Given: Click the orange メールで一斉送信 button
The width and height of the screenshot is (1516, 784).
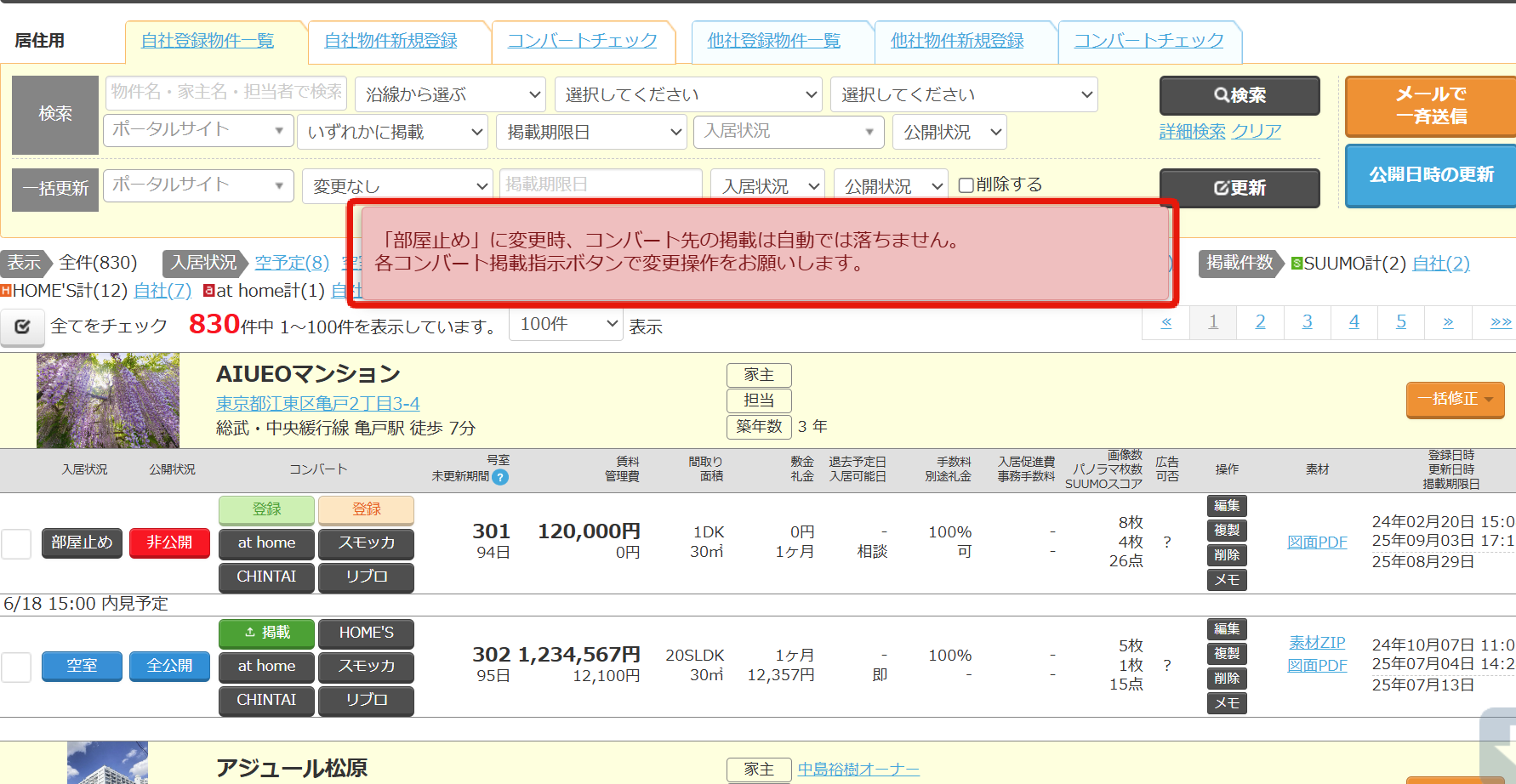Looking at the screenshot, I should coord(1431,105).
